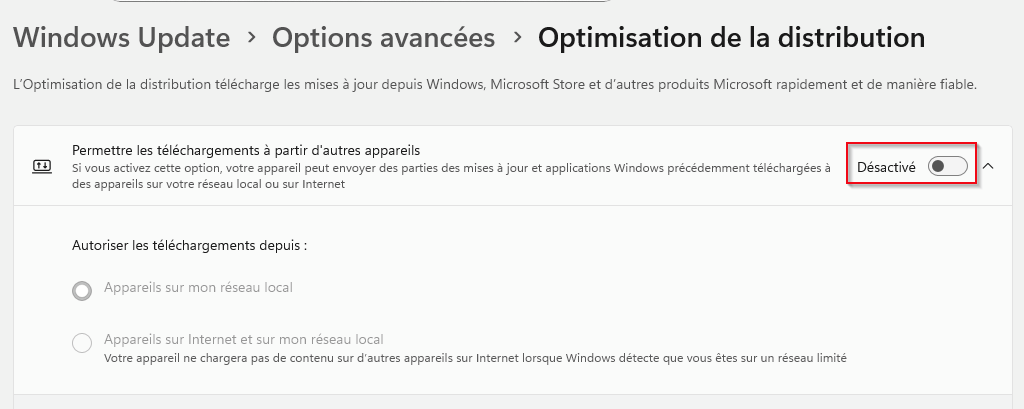Click the 'Votre appareil ne chargera pas' note
Screen dimensions: 1024x409
click(x=475, y=356)
